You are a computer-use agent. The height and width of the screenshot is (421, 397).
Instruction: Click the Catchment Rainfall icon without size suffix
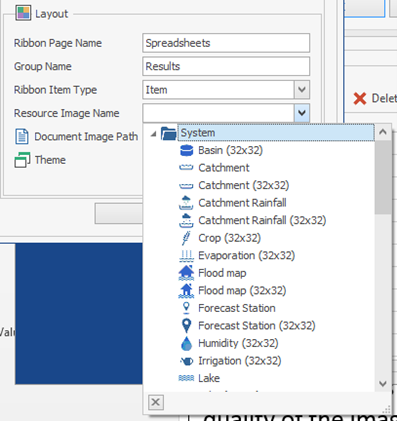tap(186, 203)
